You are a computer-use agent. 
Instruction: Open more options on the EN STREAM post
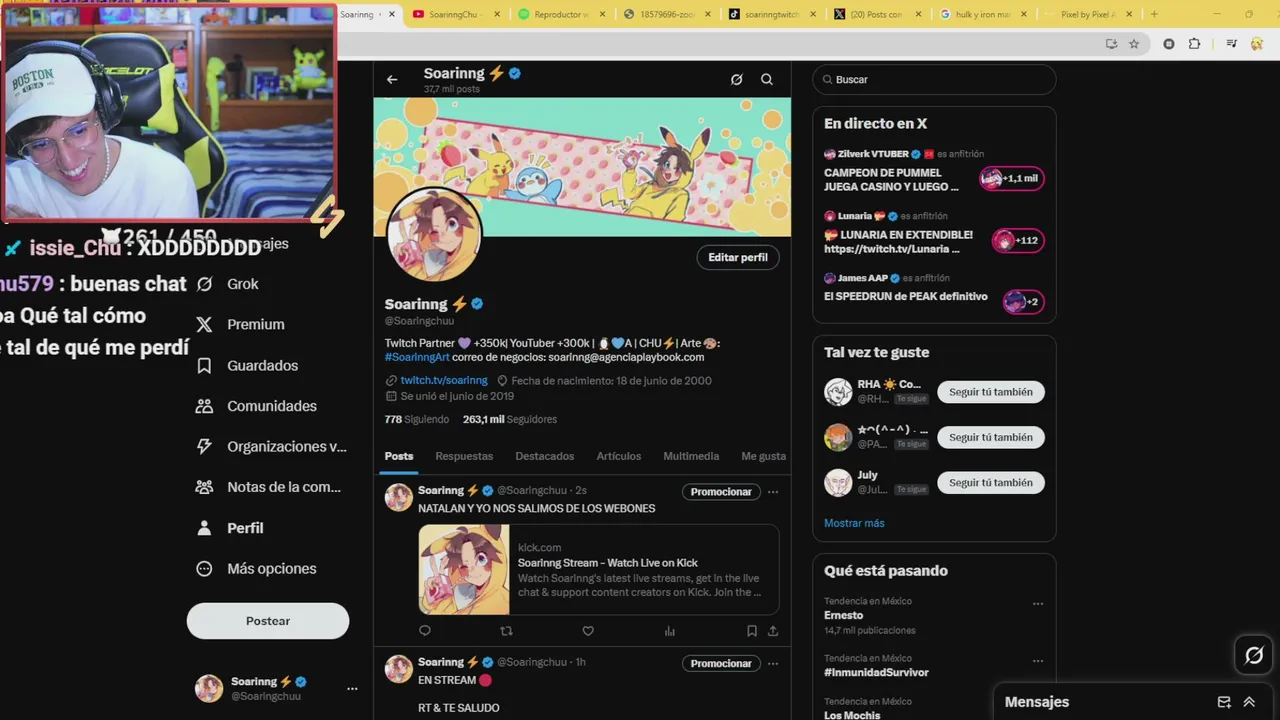[773, 664]
